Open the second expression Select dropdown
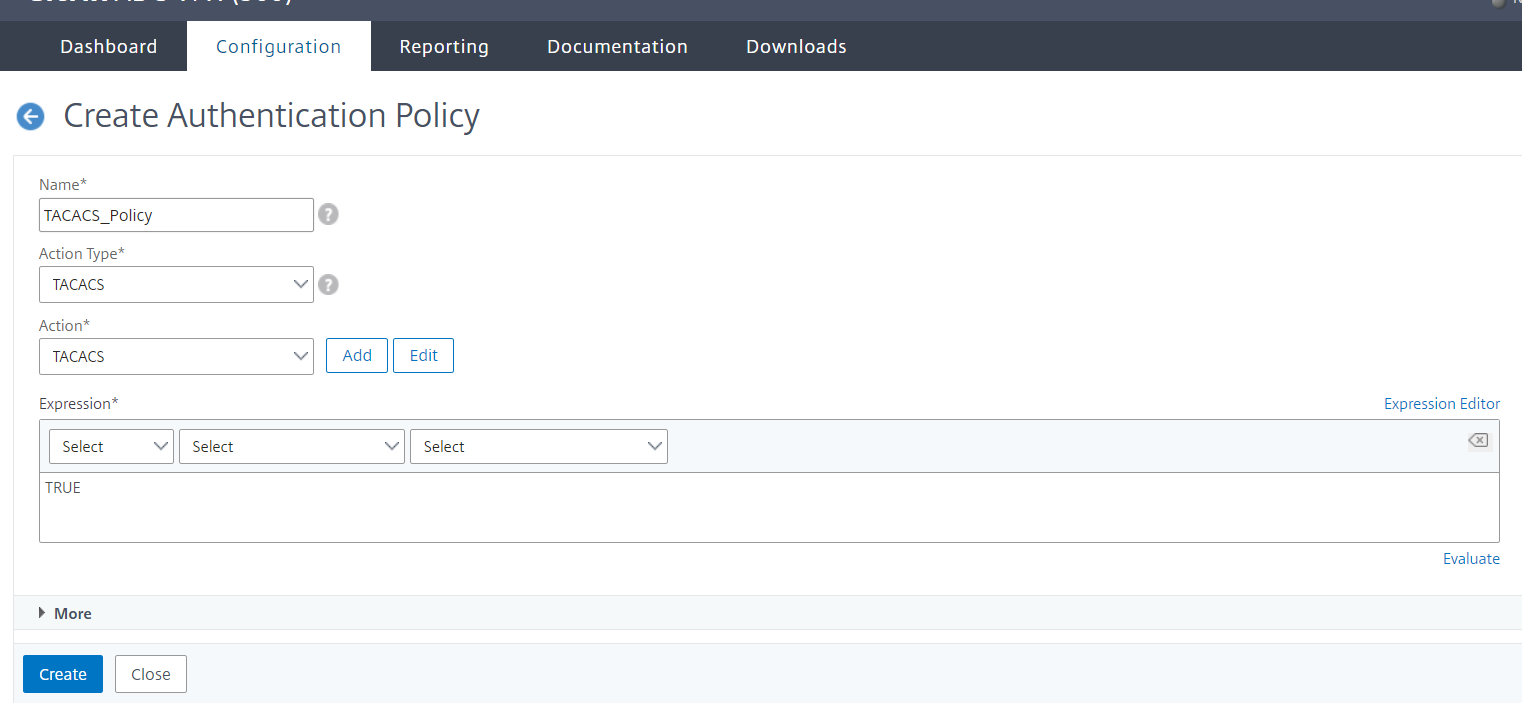 pos(292,446)
